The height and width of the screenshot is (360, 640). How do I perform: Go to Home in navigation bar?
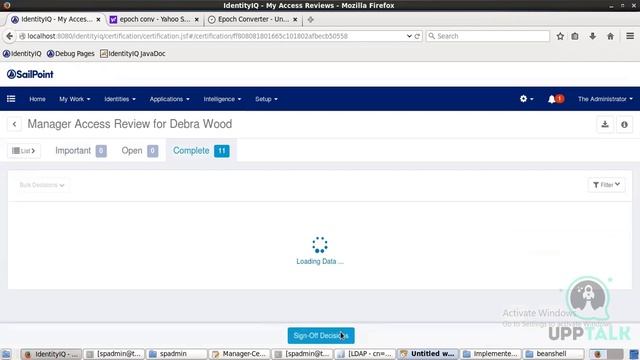tap(37, 99)
